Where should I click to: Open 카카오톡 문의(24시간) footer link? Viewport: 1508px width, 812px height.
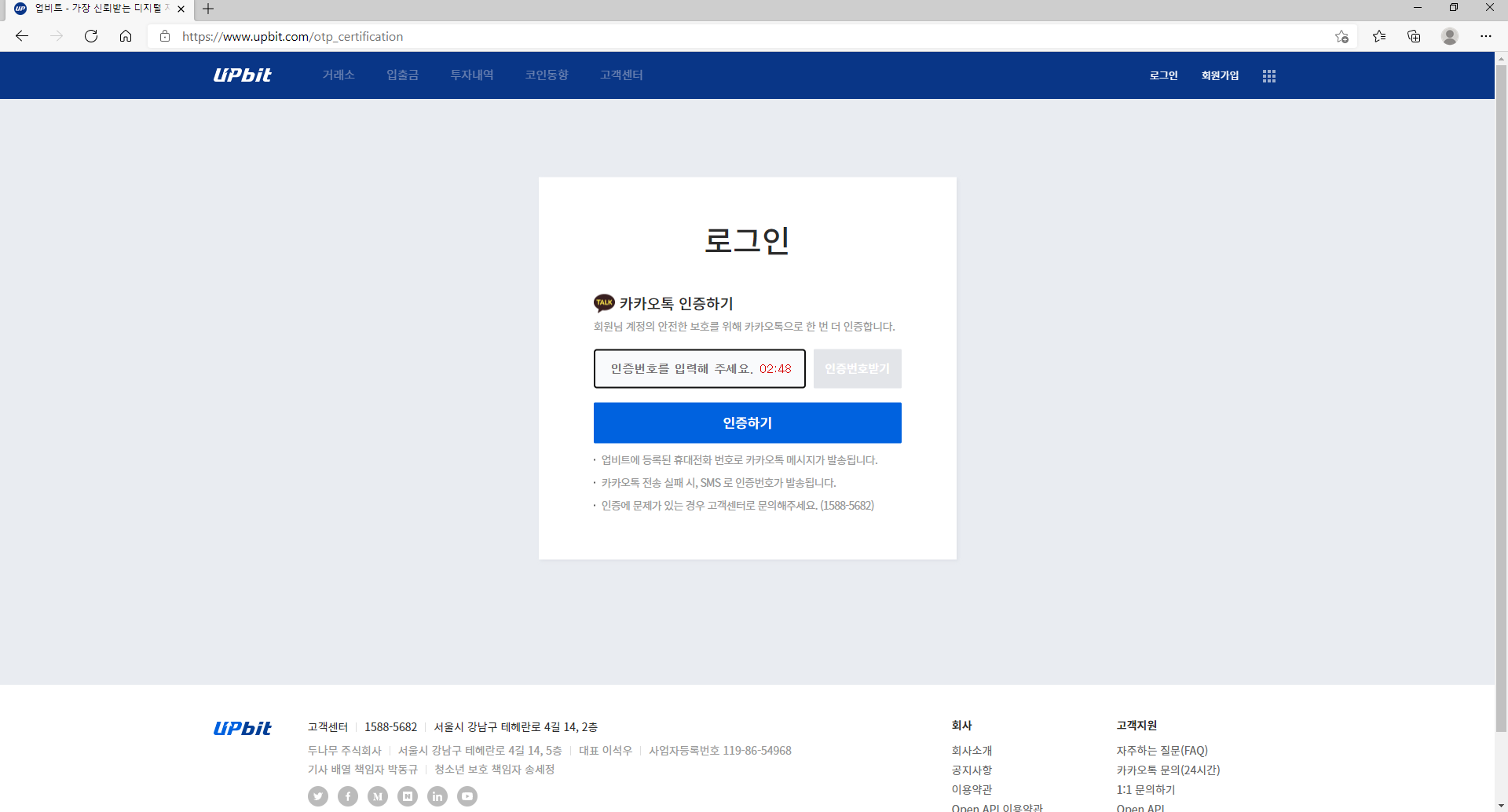pos(1168,770)
